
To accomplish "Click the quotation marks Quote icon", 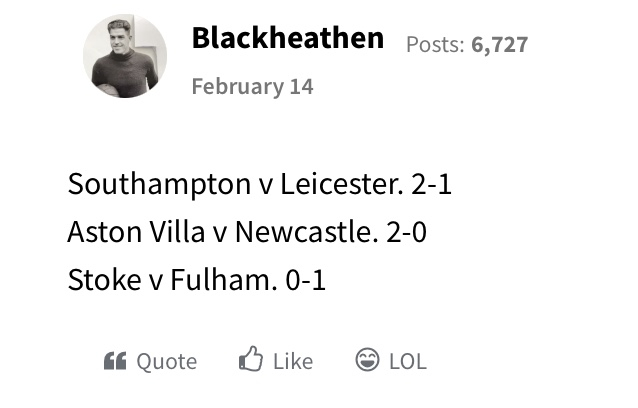I will [115, 360].
